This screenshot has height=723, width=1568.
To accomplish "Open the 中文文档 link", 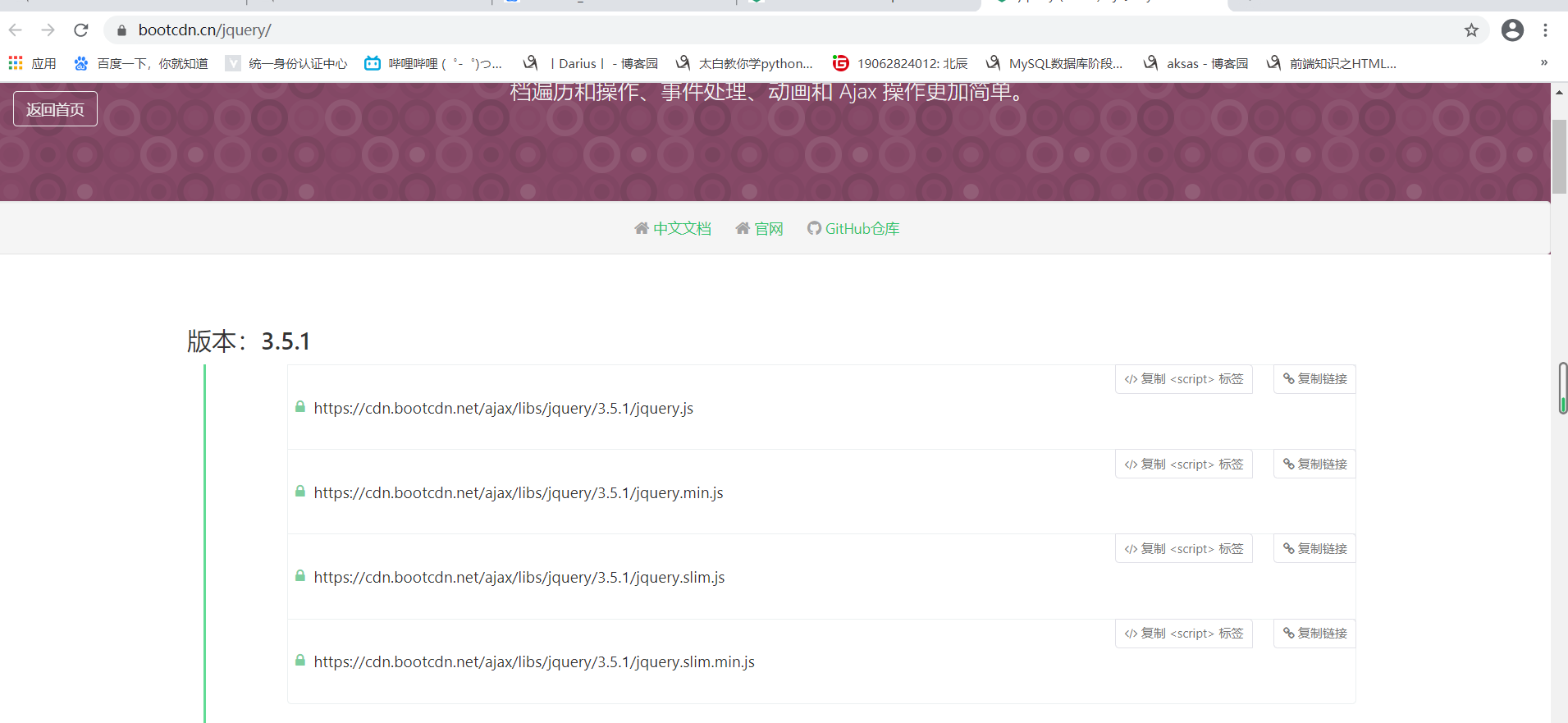I will 682,229.
